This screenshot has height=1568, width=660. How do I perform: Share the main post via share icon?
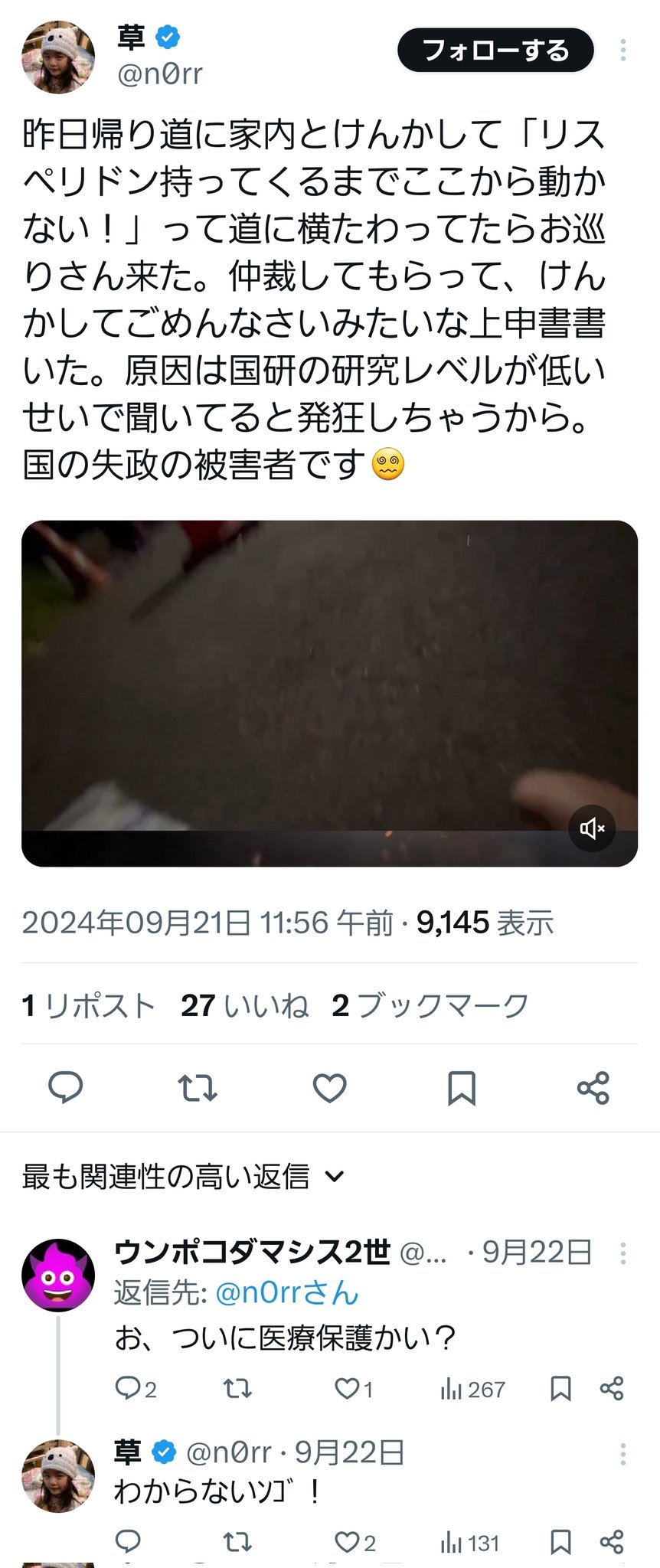593,1088
